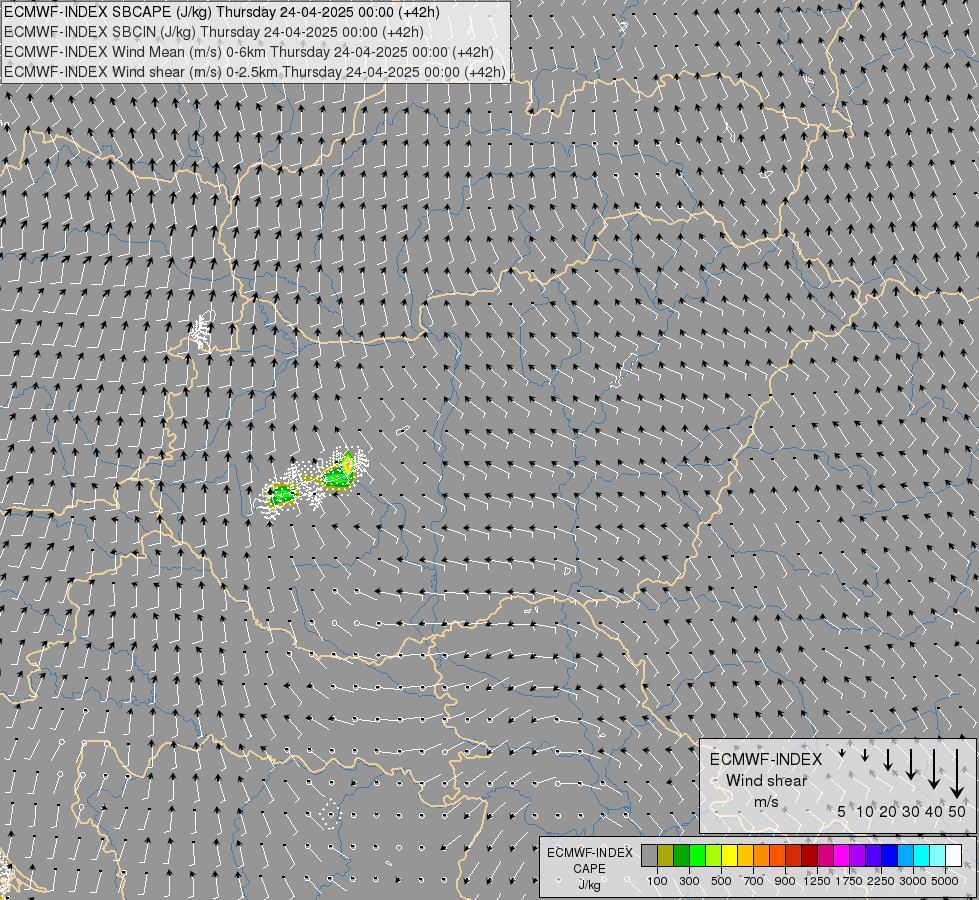Click the 40 m/s wind shear legend arrow
The image size is (979, 900).
[934, 768]
